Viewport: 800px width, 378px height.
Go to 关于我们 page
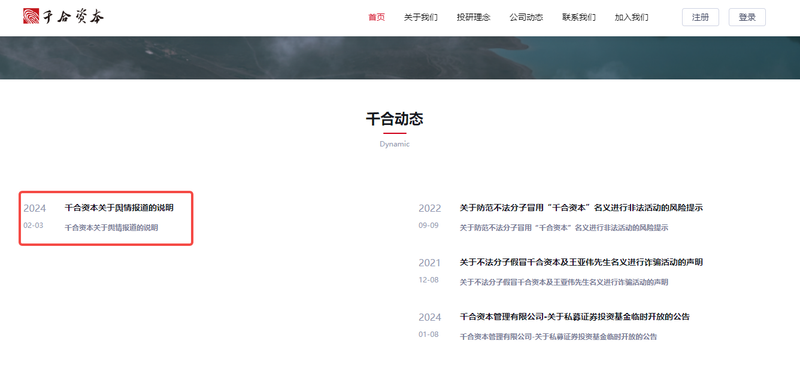click(x=420, y=17)
